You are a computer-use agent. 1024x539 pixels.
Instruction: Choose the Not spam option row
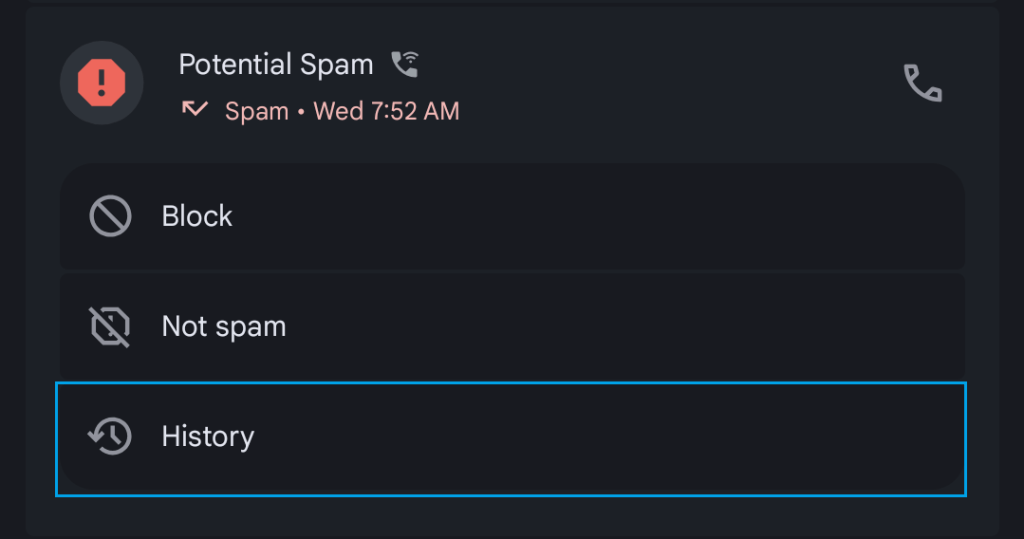pos(512,326)
